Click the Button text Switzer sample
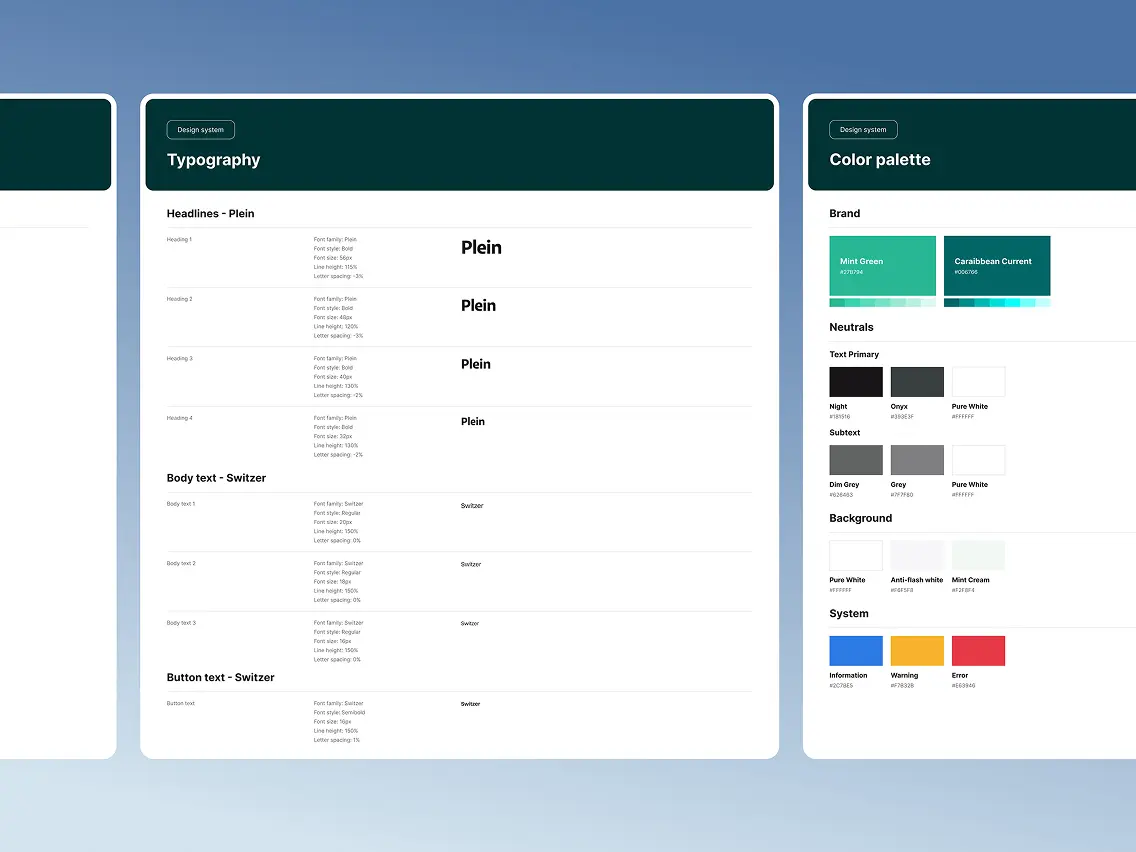Image resolution: width=1136 pixels, height=852 pixels. (x=470, y=704)
